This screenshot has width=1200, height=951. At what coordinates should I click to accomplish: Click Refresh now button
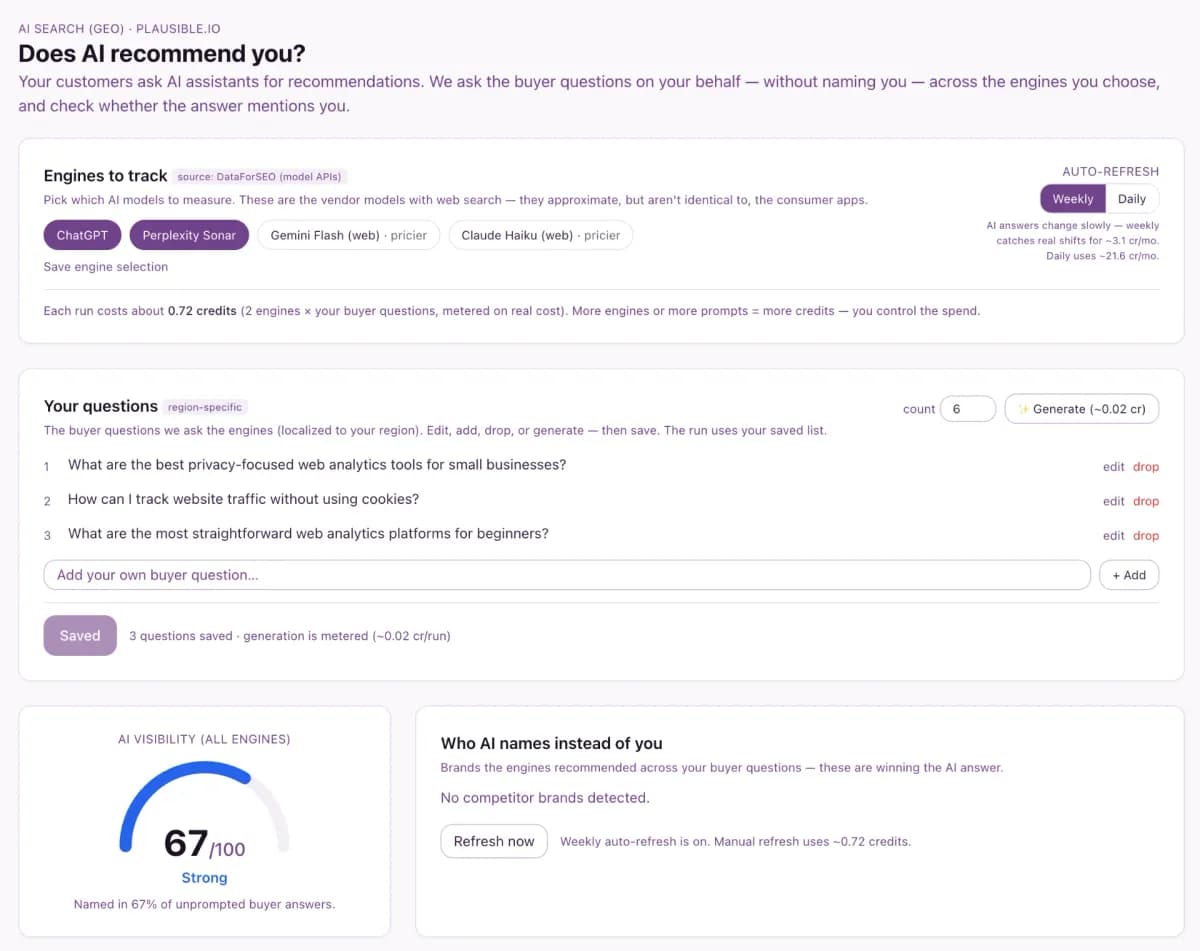click(494, 841)
